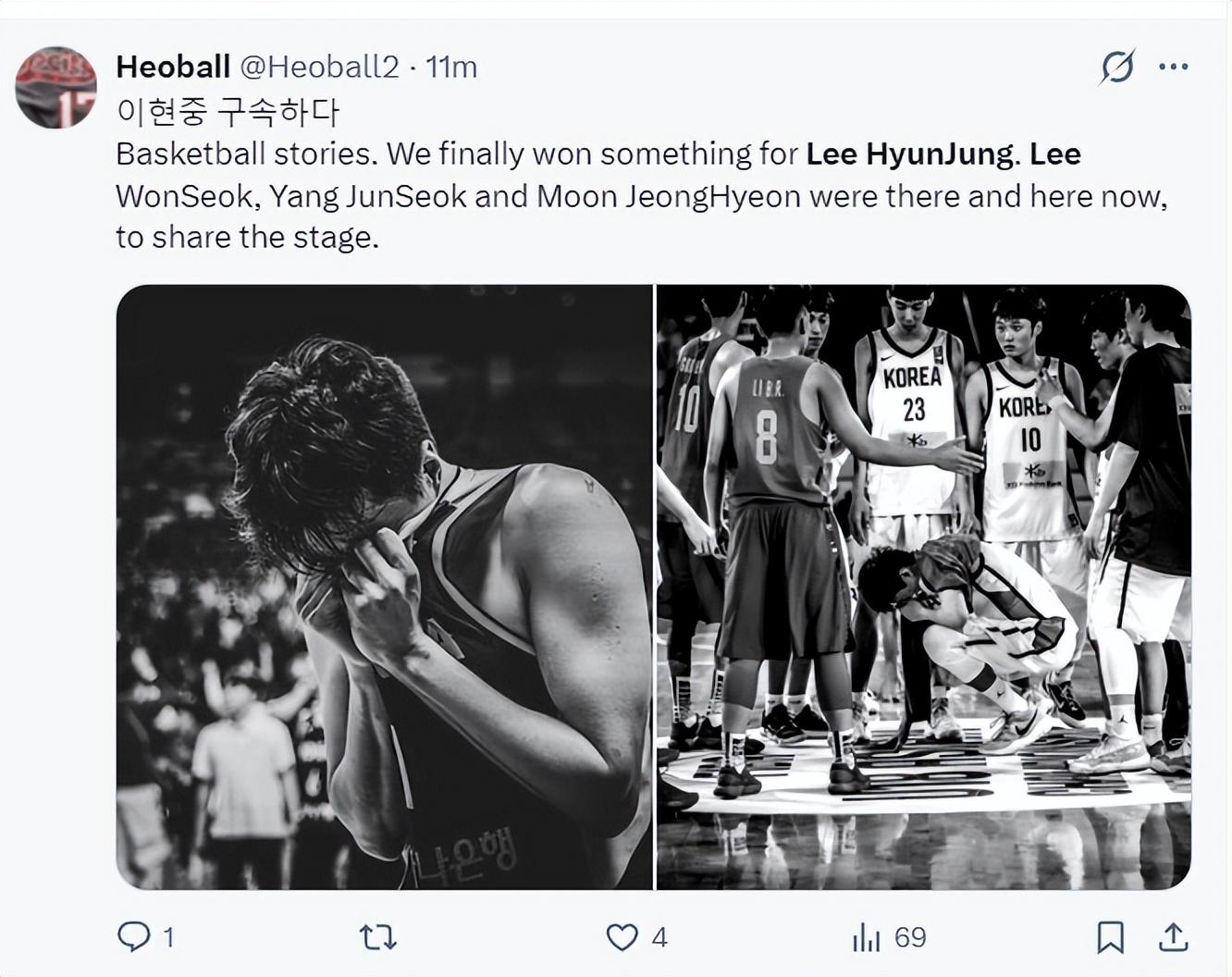Image resolution: width=1232 pixels, height=977 pixels.
Task: Click the reply count number 1
Action: coord(168,938)
